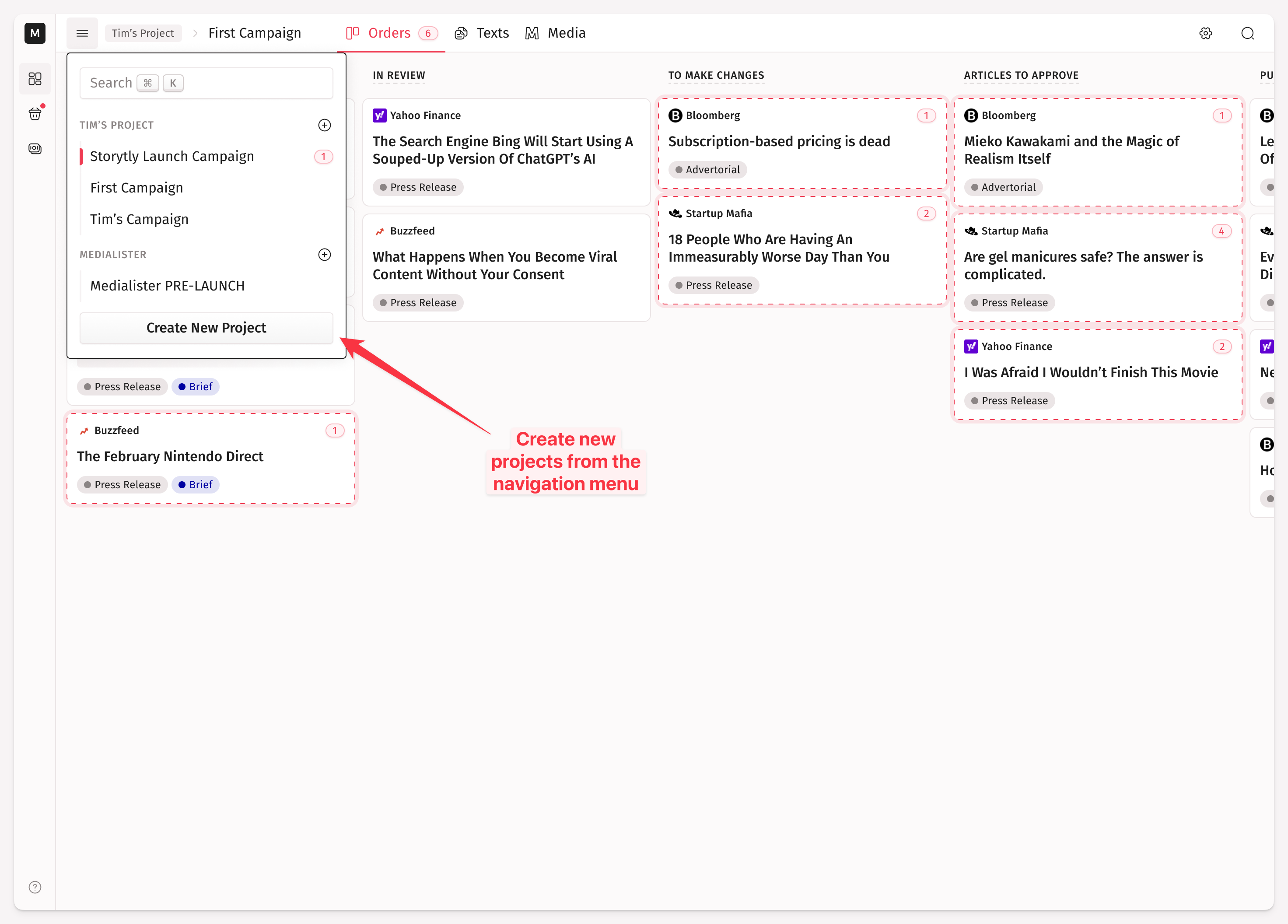Open settings gear icon
Image resolution: width=1288 pixels, height=924 pixels.
pos(1205,33)
